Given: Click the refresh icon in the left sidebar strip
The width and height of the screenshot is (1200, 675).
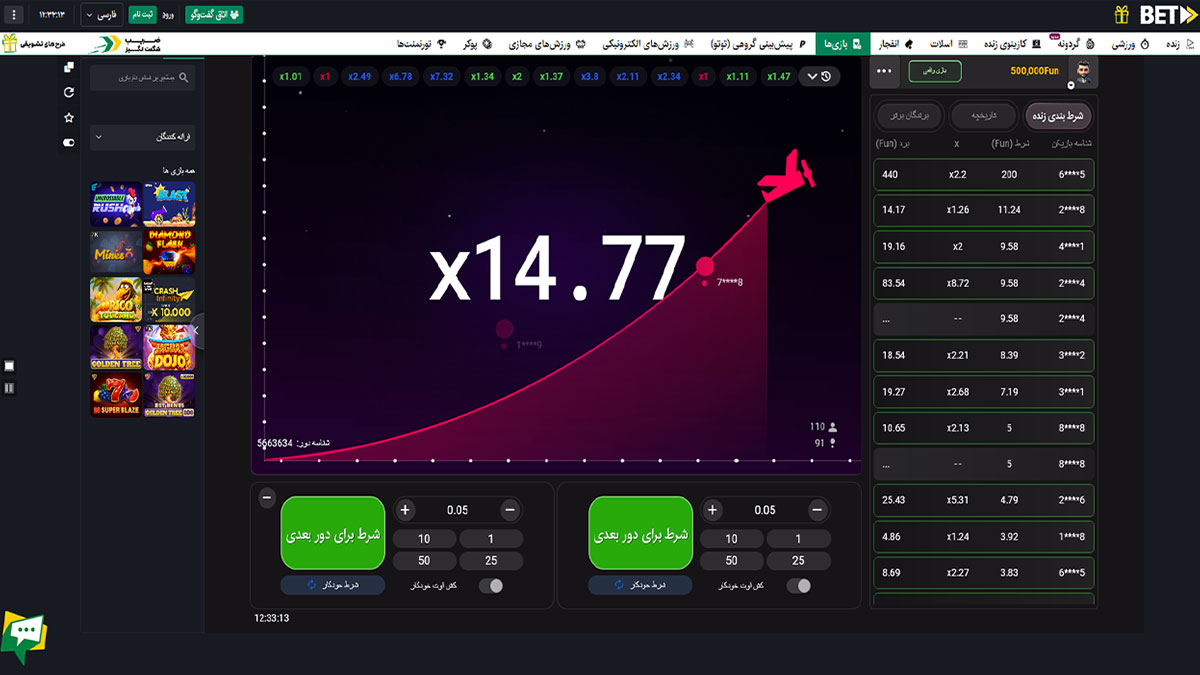Looking at the screenshot, I should pyautogui.click(x=68, y=92).
